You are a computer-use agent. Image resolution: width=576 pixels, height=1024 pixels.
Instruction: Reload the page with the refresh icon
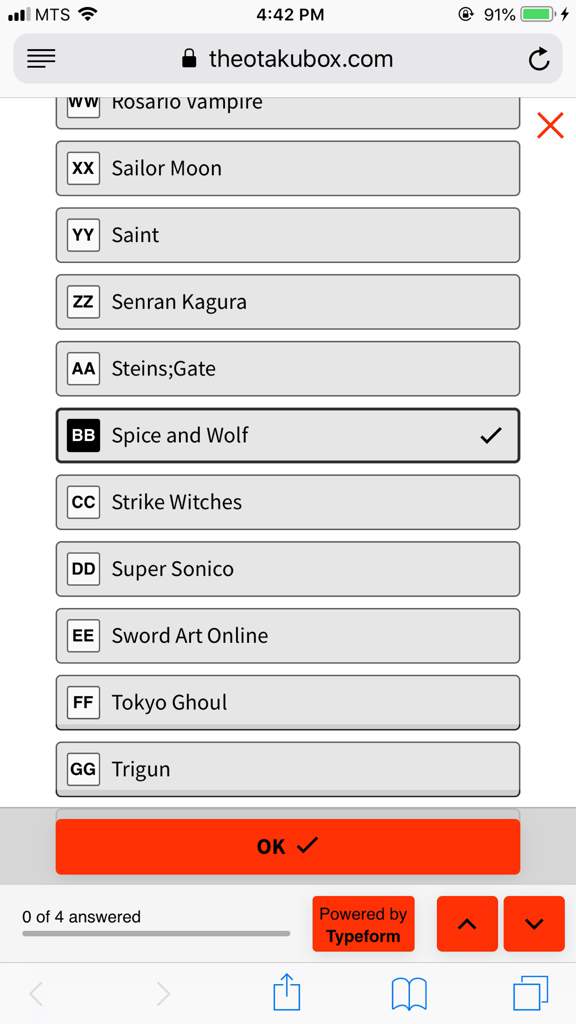(538, 59)
